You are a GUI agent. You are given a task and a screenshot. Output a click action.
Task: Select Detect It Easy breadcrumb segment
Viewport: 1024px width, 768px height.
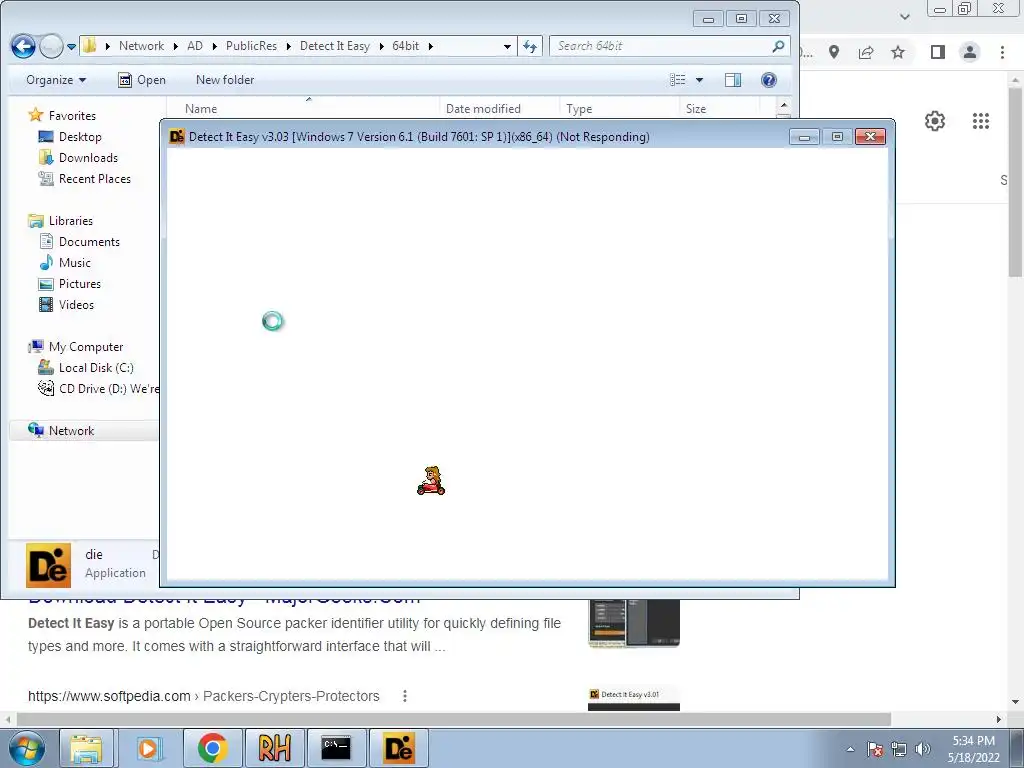[x=334, y=46]
